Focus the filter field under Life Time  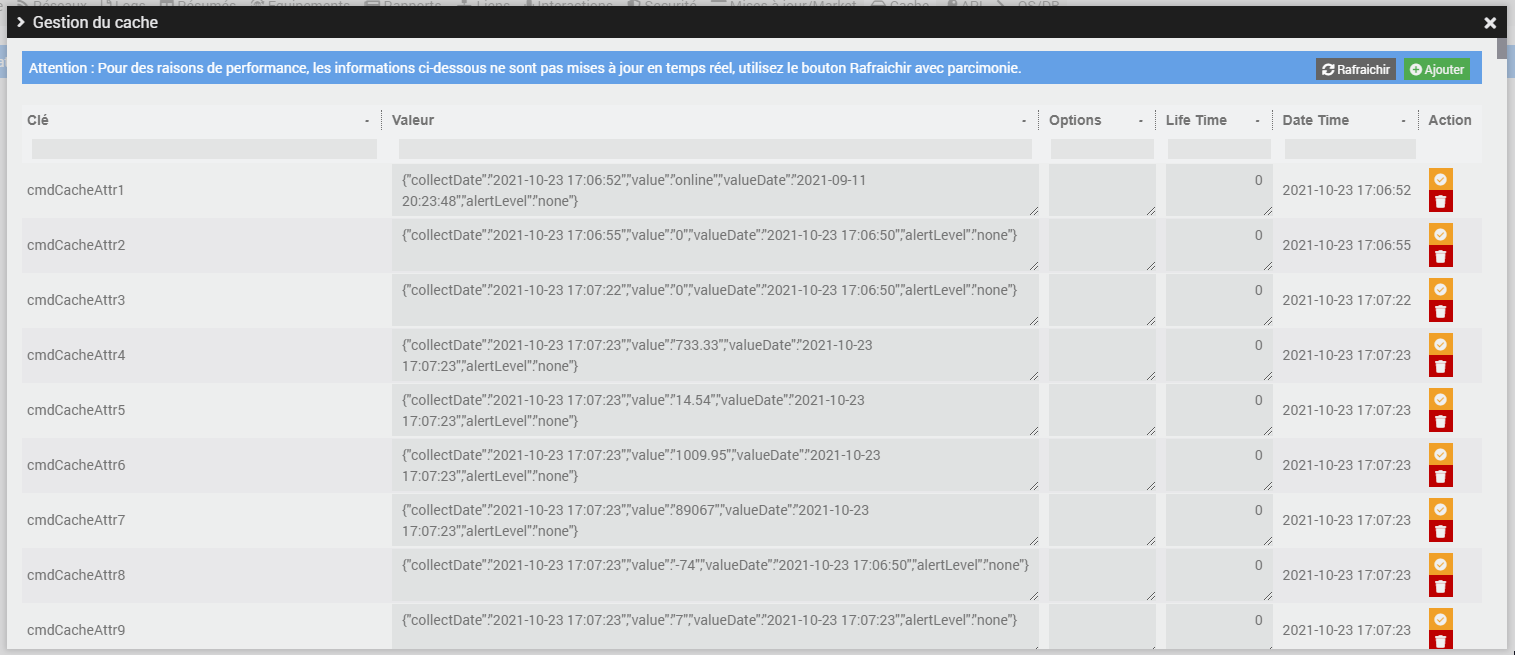[x=1219, y=149]
